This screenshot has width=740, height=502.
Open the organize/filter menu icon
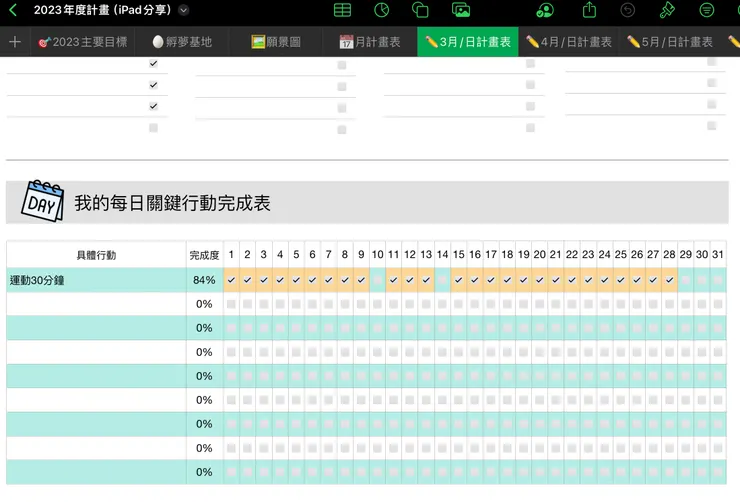point(706,10)
